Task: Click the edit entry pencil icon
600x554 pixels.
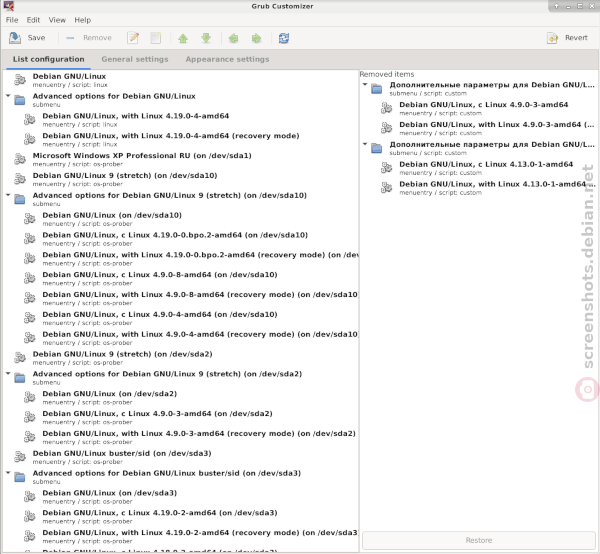Action: (133, 38)
